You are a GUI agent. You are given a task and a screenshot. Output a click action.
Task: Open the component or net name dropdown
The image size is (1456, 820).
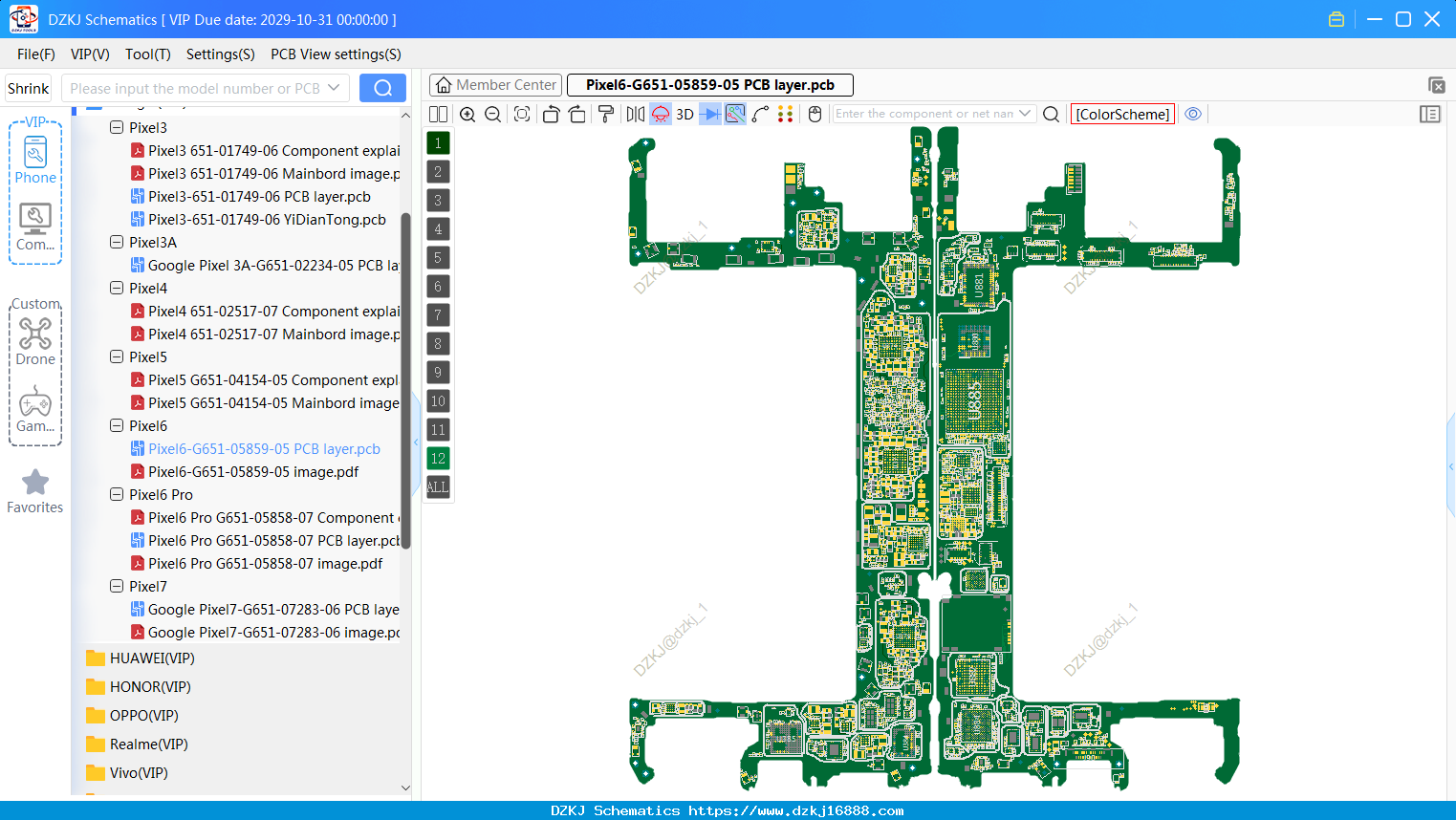click(1025, 114)
